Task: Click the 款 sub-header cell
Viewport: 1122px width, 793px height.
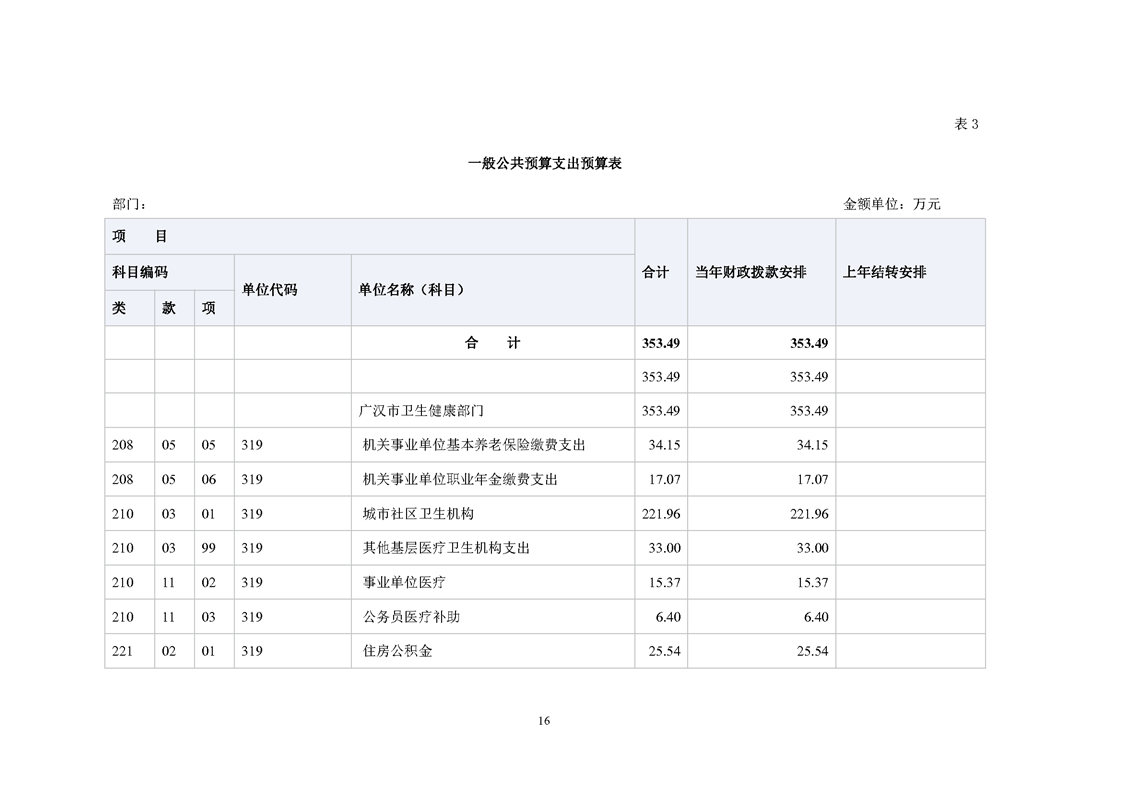Action: tap(175, 308)
